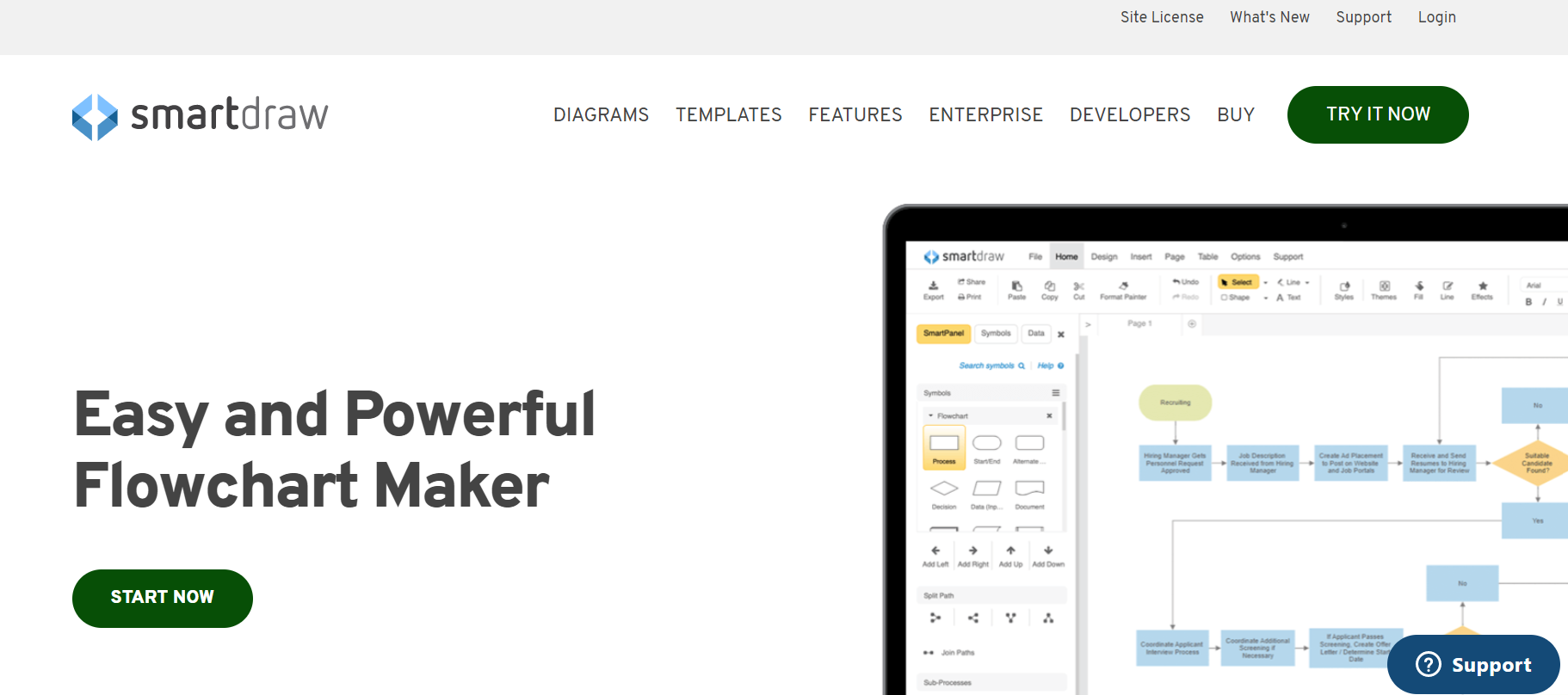Click the Add Down arrow button

coord(1048,556)
